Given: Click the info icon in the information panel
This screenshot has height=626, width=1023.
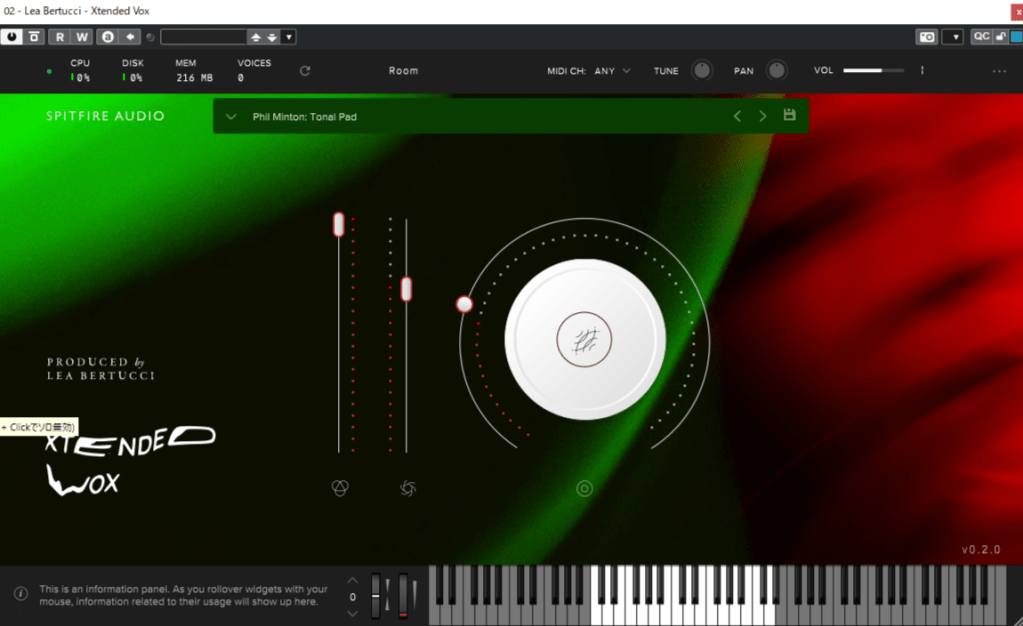Looking at the screenshot, I should pos(20,594).
